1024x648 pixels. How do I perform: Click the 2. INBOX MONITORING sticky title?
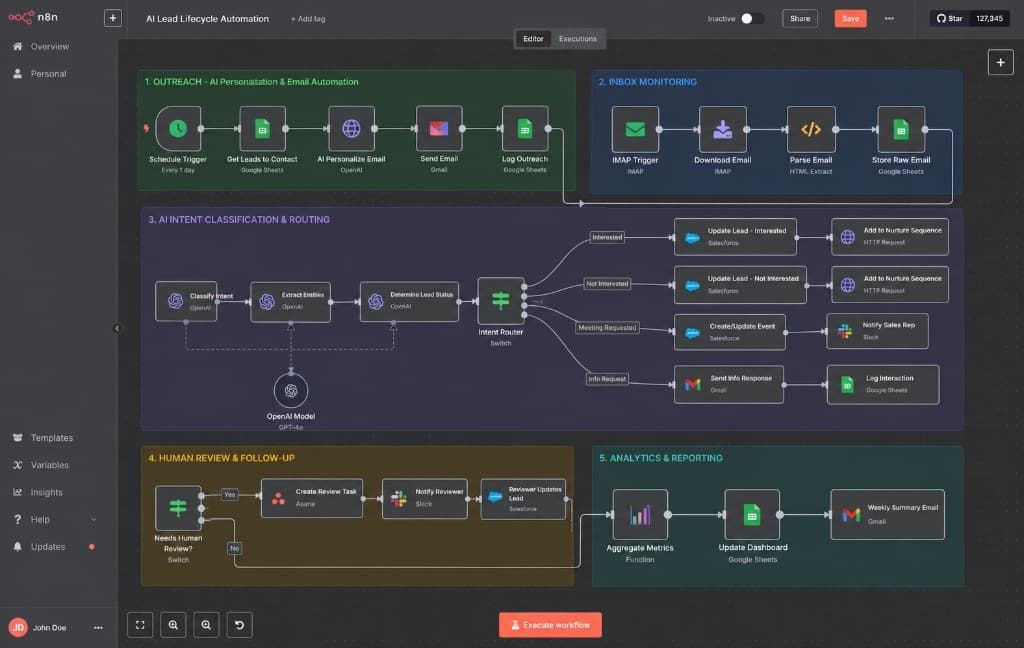click(x=647, y=82)
